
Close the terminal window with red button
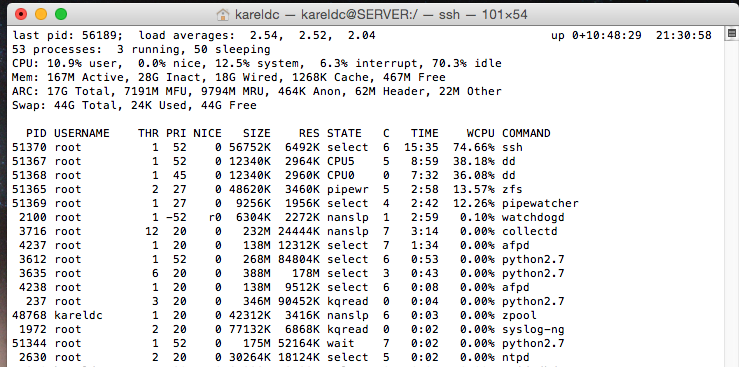[21, 14]
